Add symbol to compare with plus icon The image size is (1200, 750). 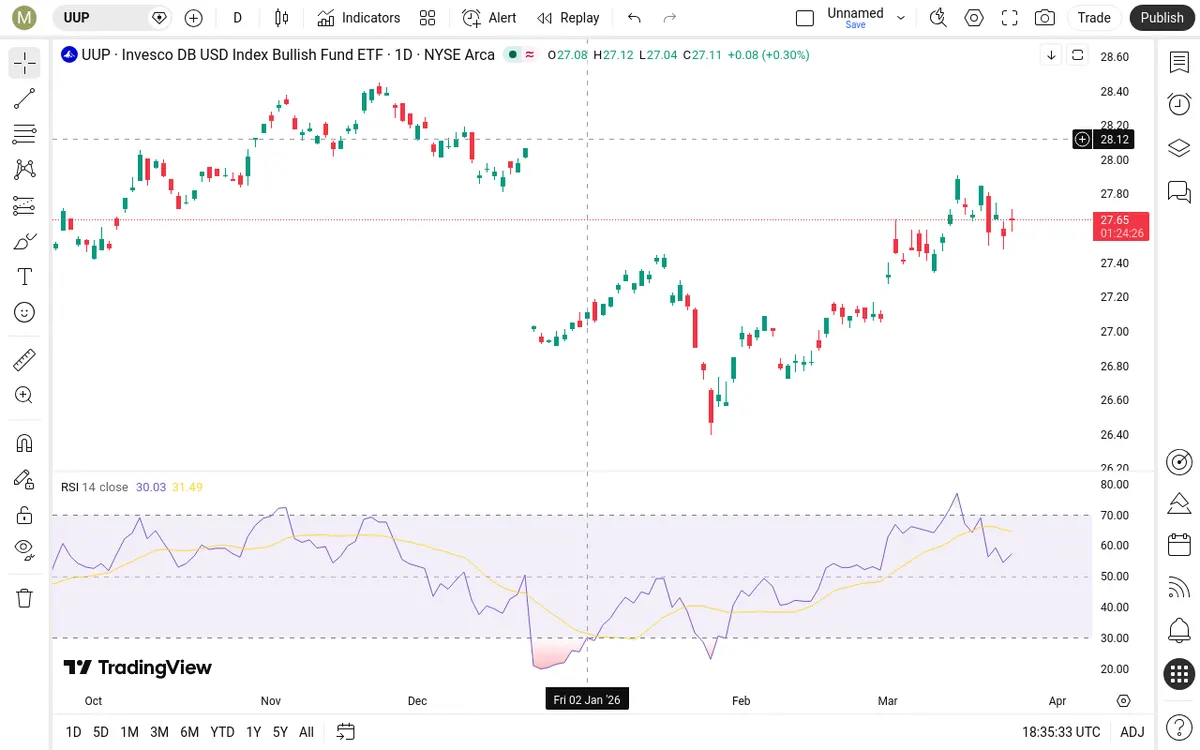point(194,17)
